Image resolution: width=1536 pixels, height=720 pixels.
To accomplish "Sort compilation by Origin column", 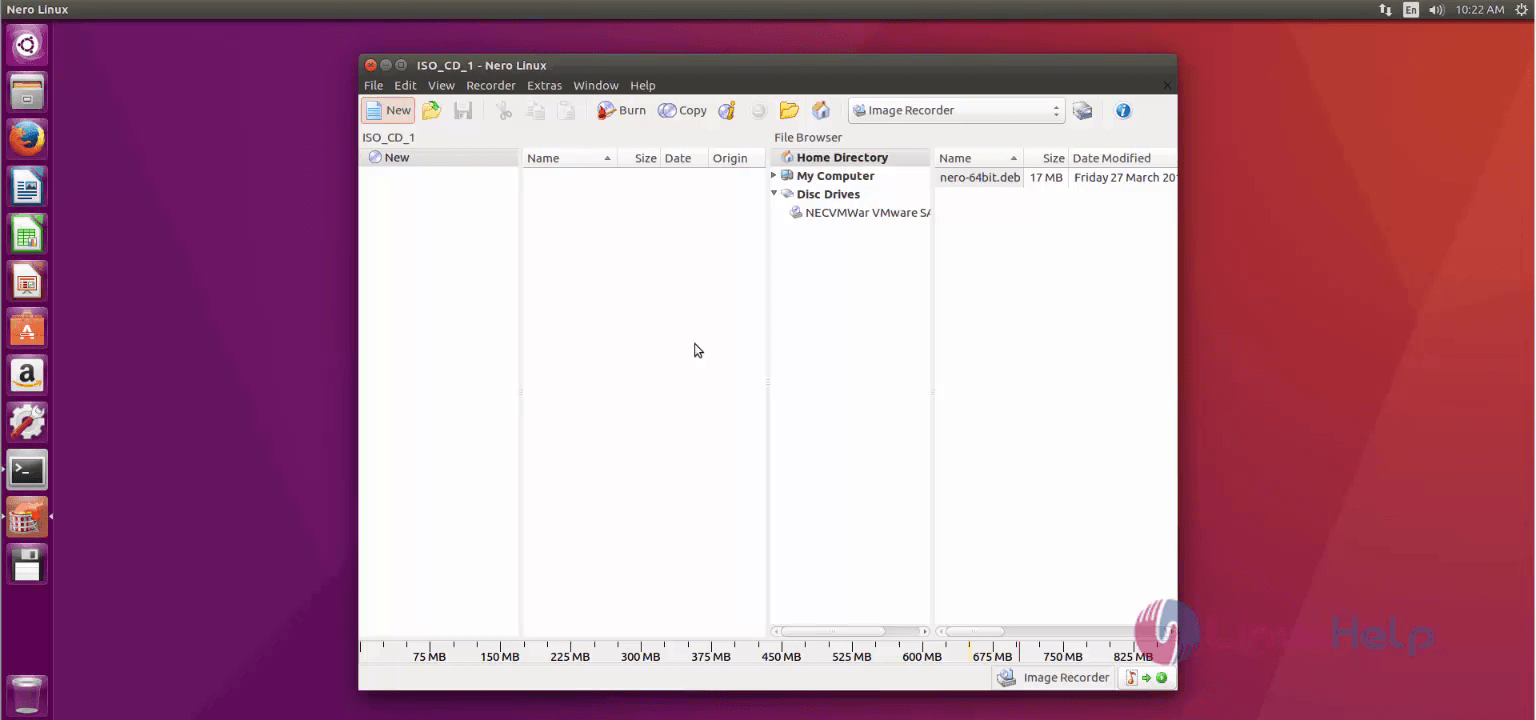I will (x=736, y=158).
